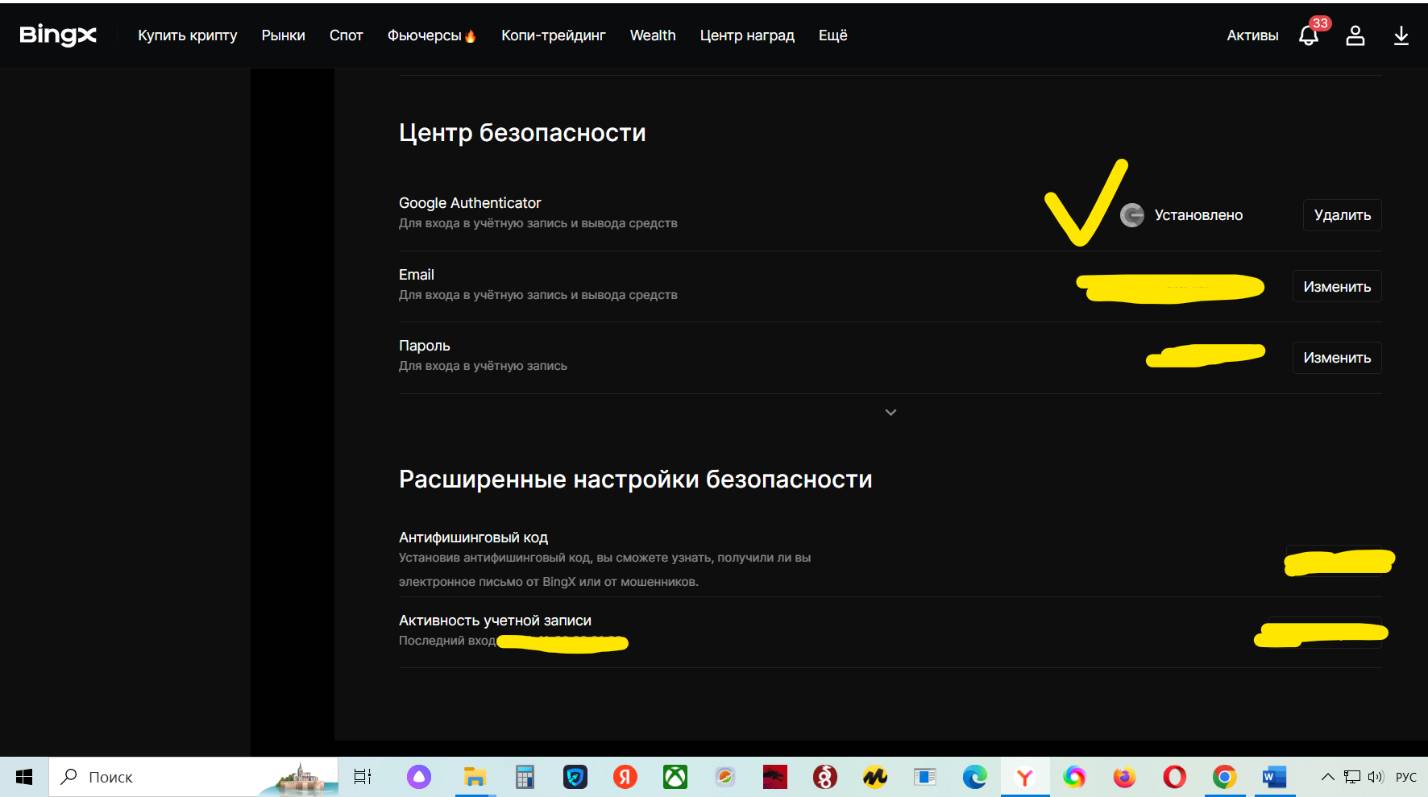The height and width of the screenshot is (797, 1428).
Task: Click Изменить button for Email
Action: click(x=1336, y=286)
